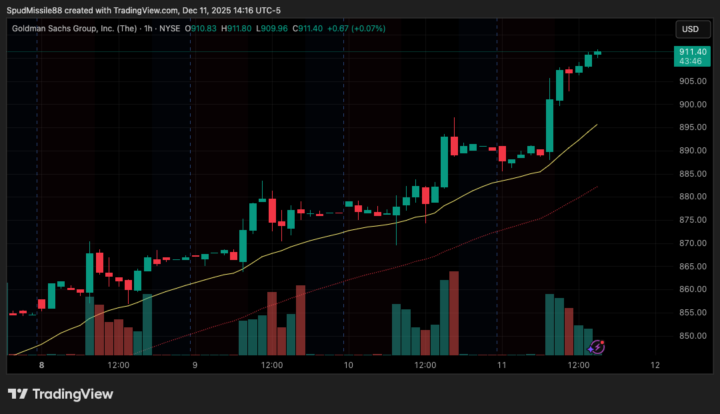The height and width of the screenshot is (414, 720).
Task: Click the high value H911.80
Action: 236,28
